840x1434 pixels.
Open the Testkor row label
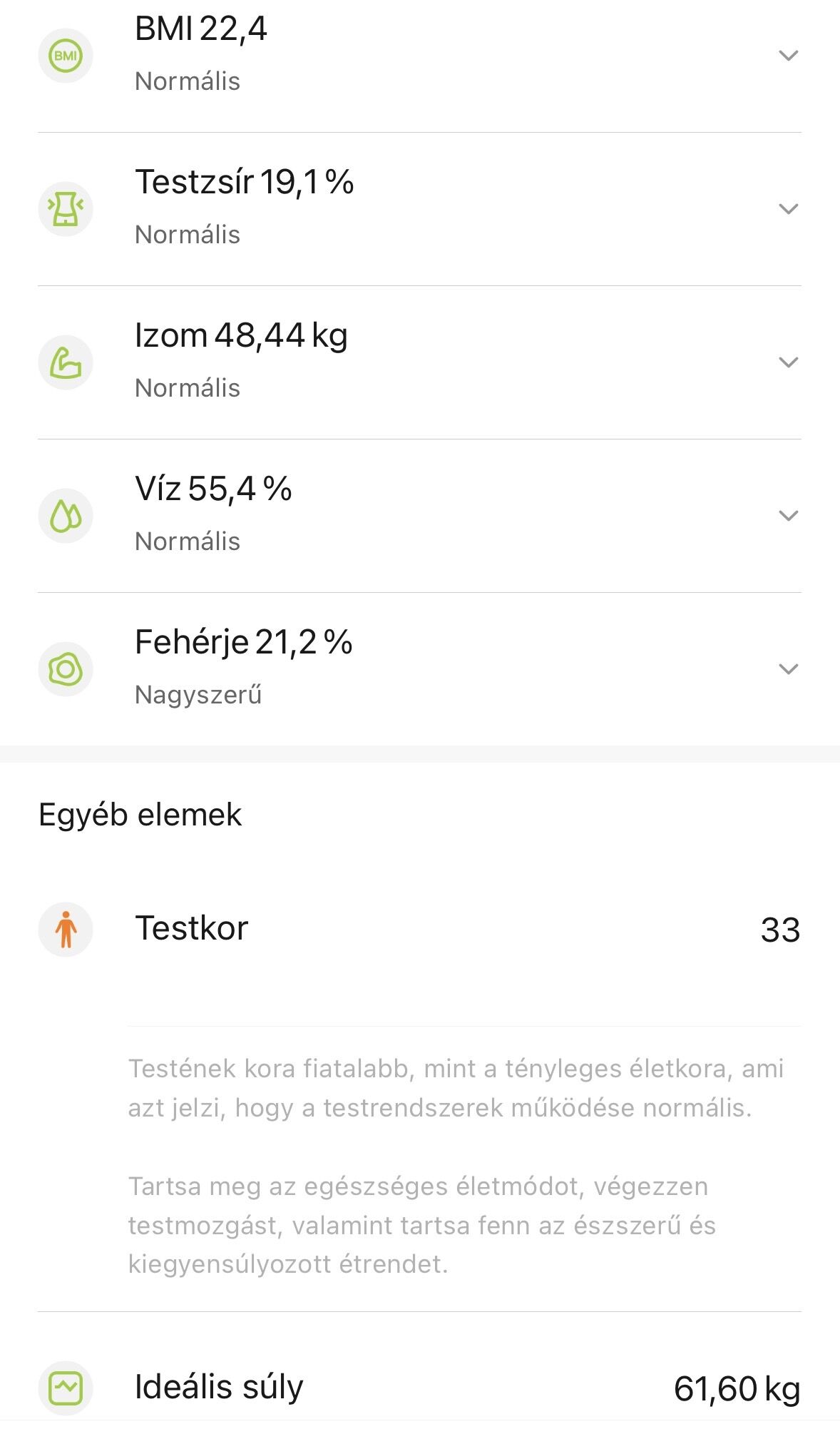click(x=192, y=929)
